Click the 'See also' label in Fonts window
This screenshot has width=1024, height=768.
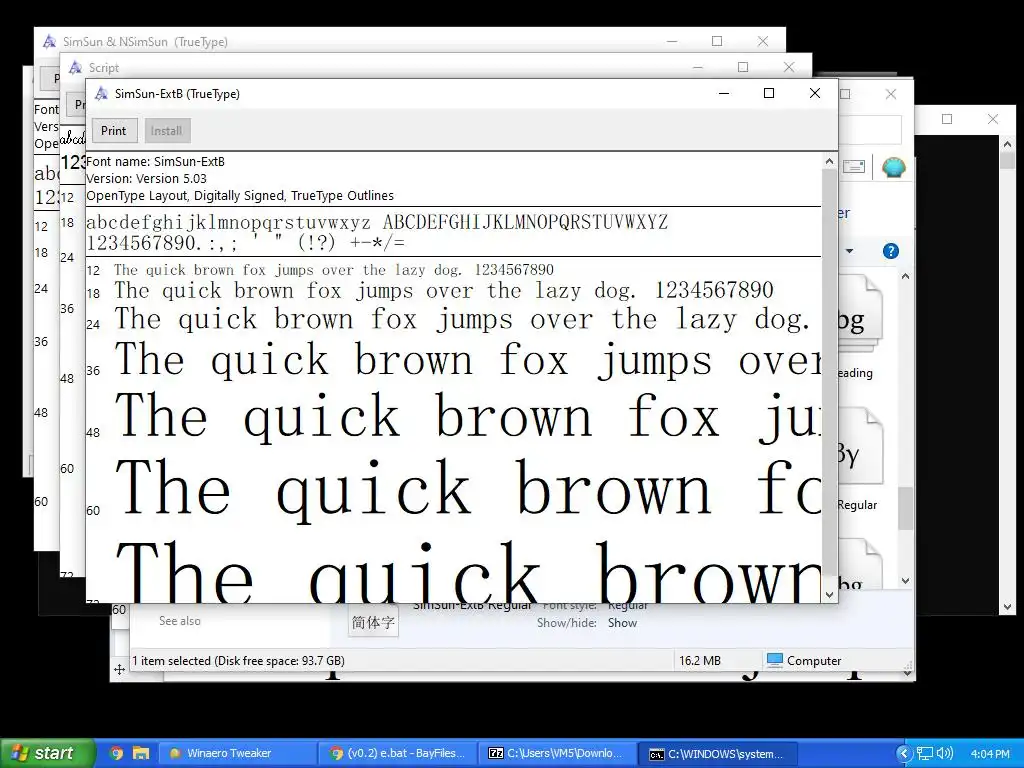pos(180,621)
